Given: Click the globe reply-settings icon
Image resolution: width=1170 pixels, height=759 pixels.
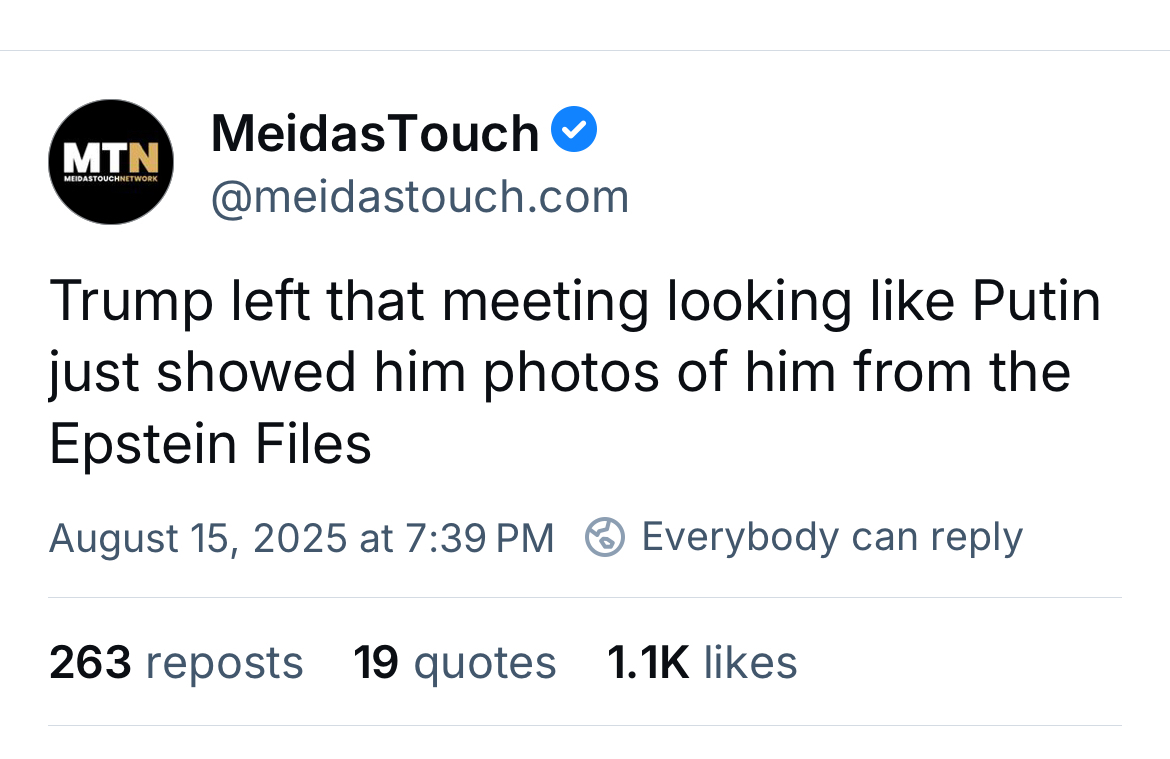Looking at the screenshot, I should 605,538.
